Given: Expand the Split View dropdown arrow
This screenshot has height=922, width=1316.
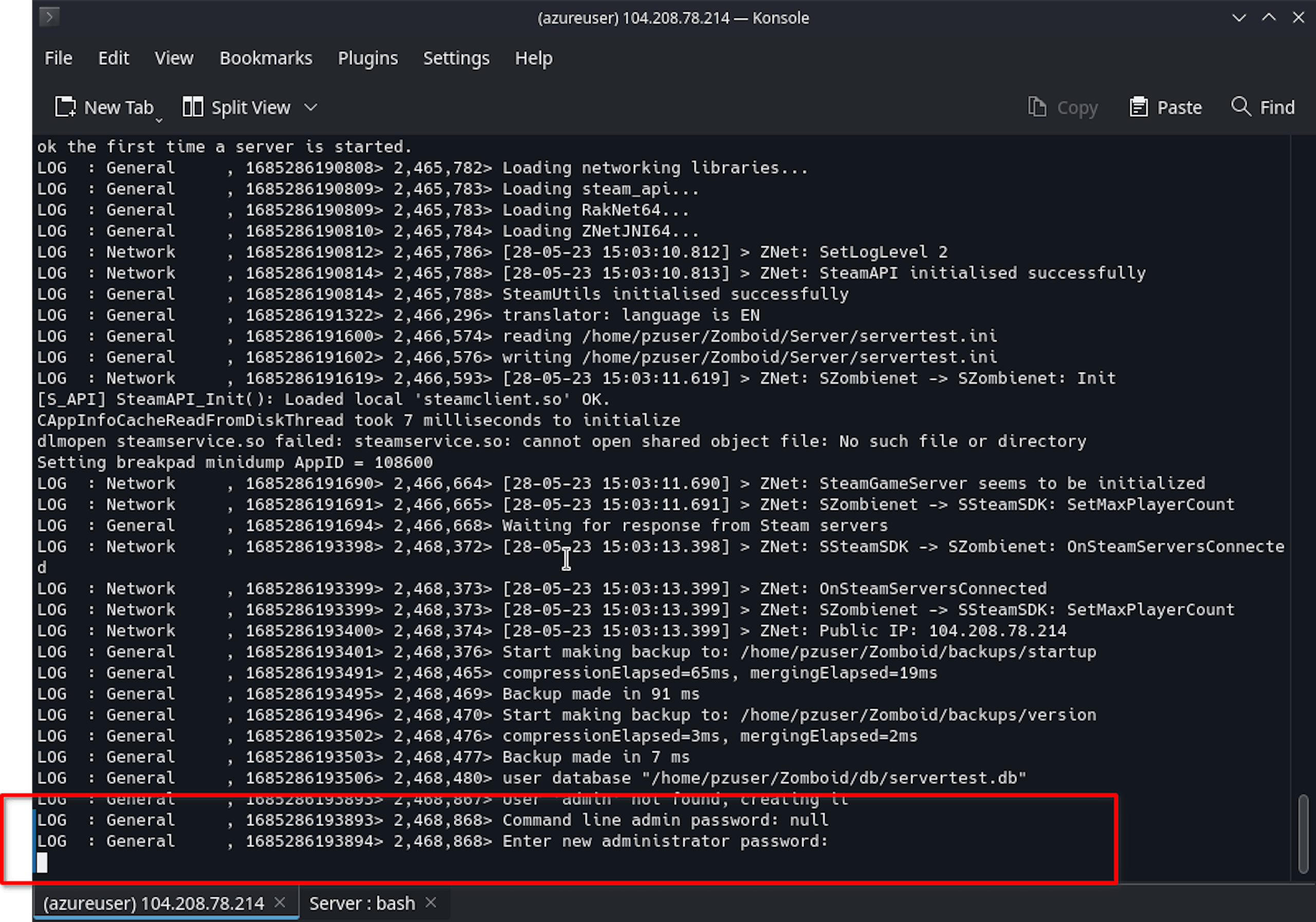Looking at the screenshot, I should [310, 107].
